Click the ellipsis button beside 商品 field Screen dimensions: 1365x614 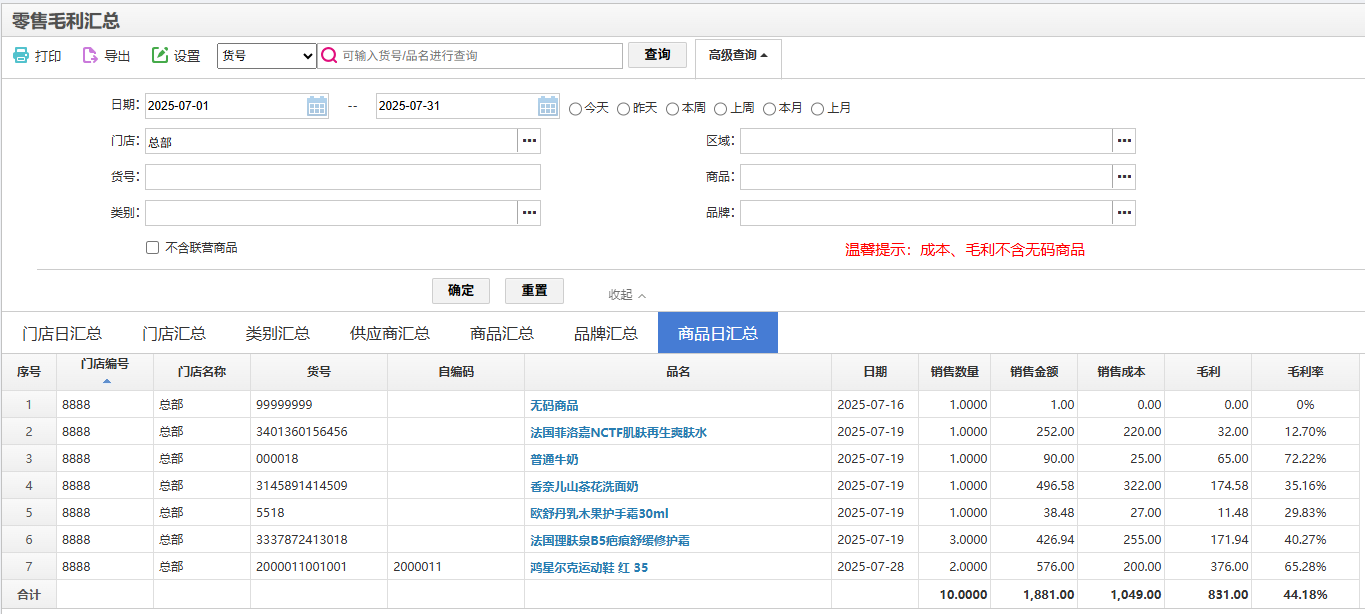coord(1124,177)
